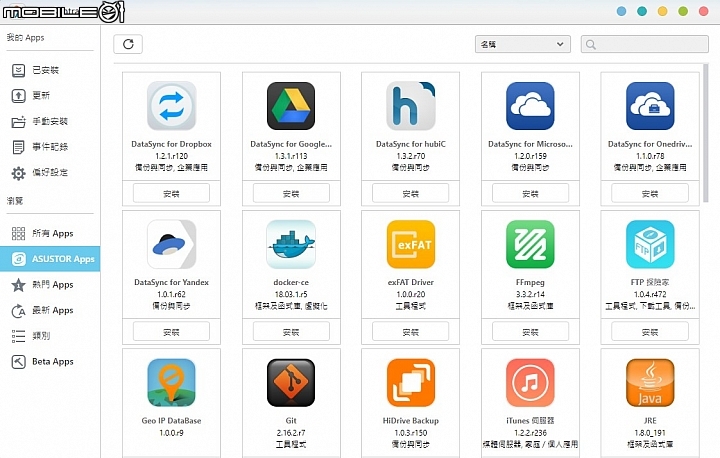Browse All Apps (所有 Apps)
Image resolution: width=720 pixels, height=458 pixels.
coord(50,233)
